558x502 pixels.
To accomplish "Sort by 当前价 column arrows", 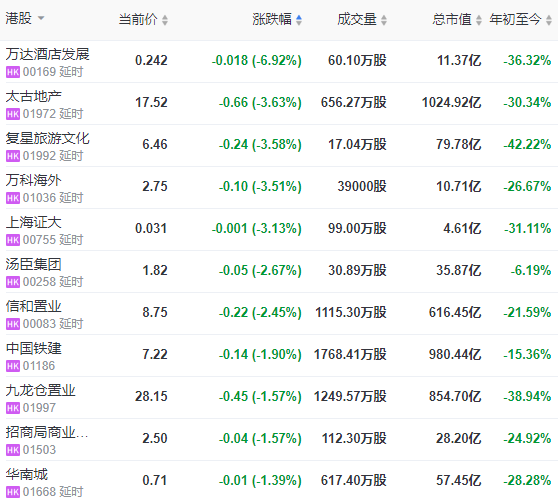I will [165, 20].
